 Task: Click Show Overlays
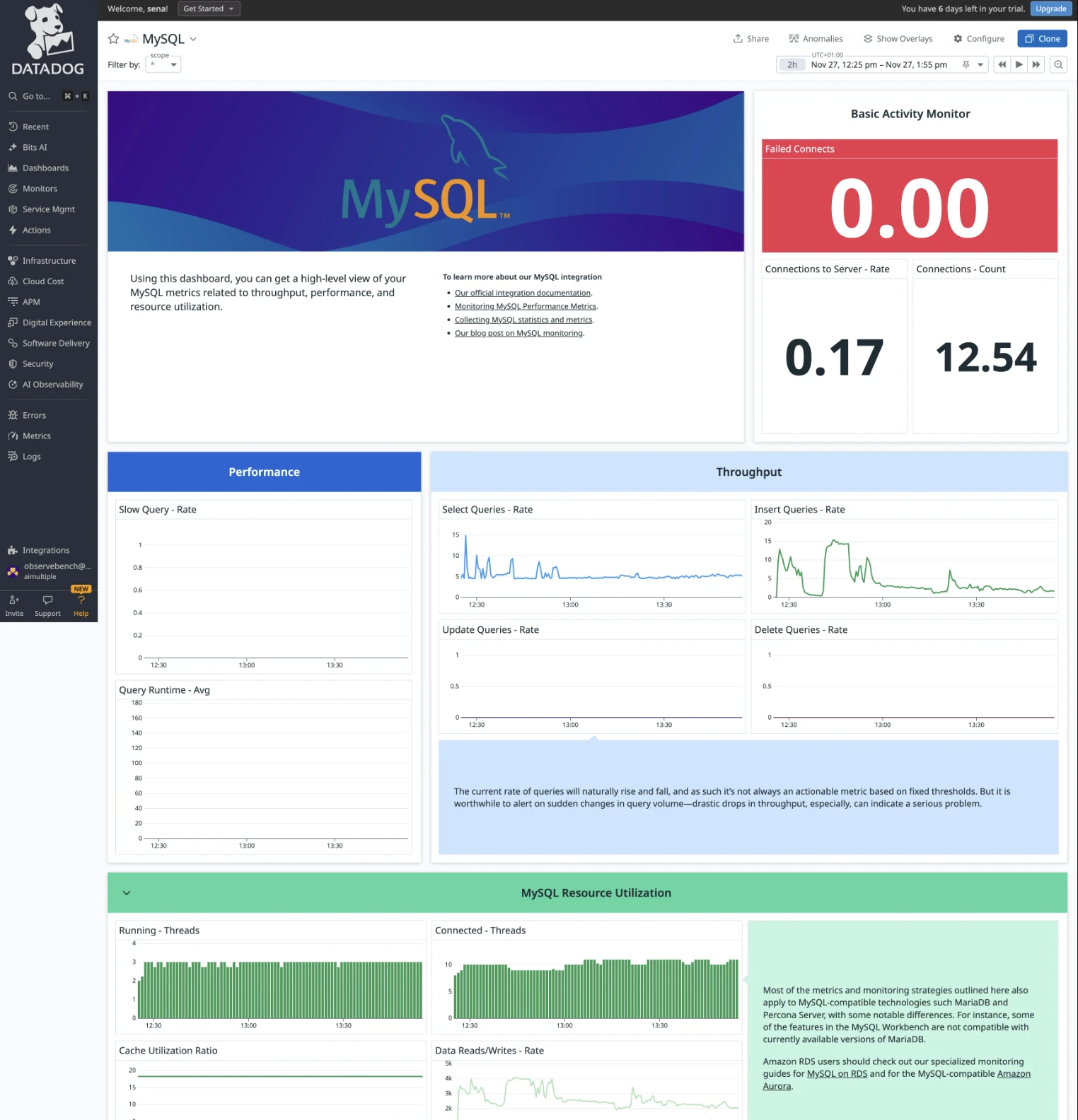coord(898,39)
